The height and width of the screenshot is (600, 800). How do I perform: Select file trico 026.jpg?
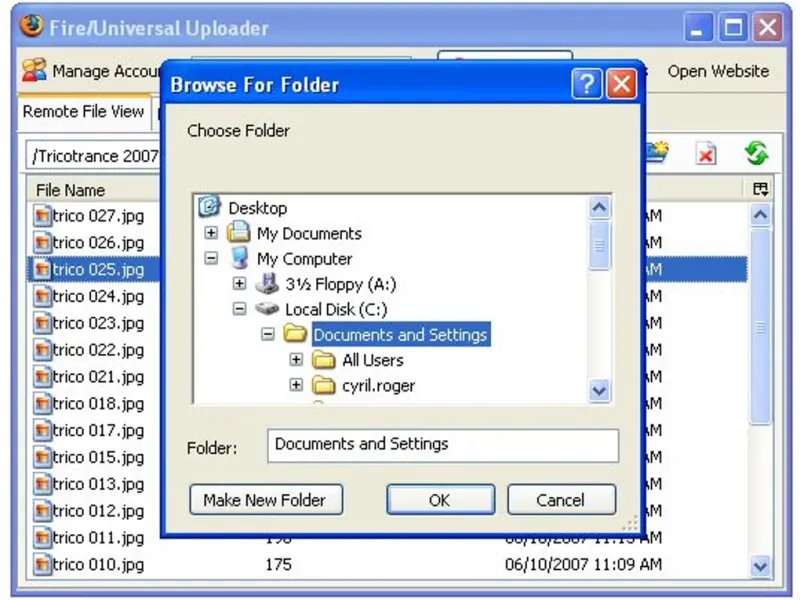click(98, 242)
